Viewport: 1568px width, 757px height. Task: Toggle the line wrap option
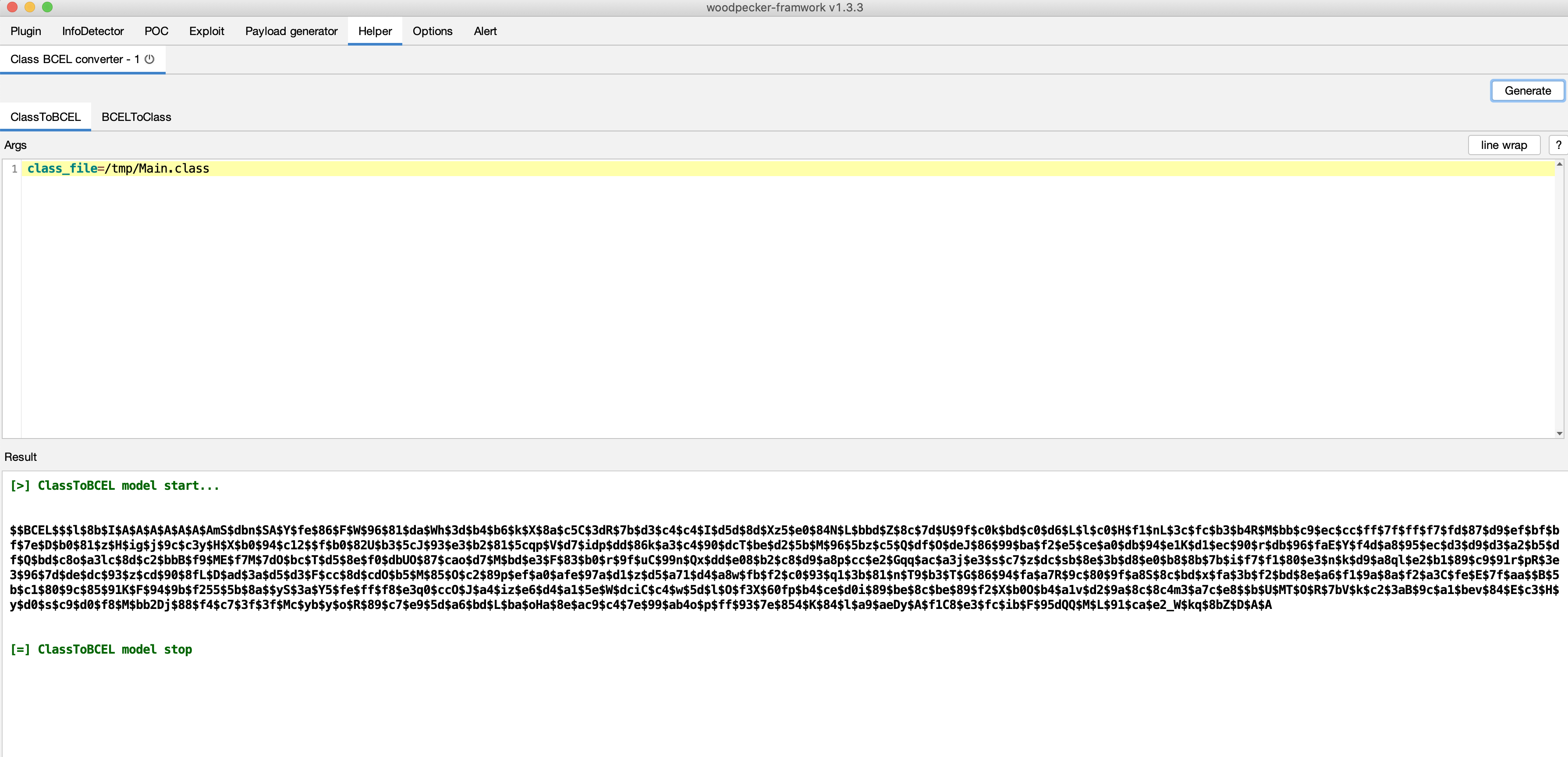tap(1504, 145)
